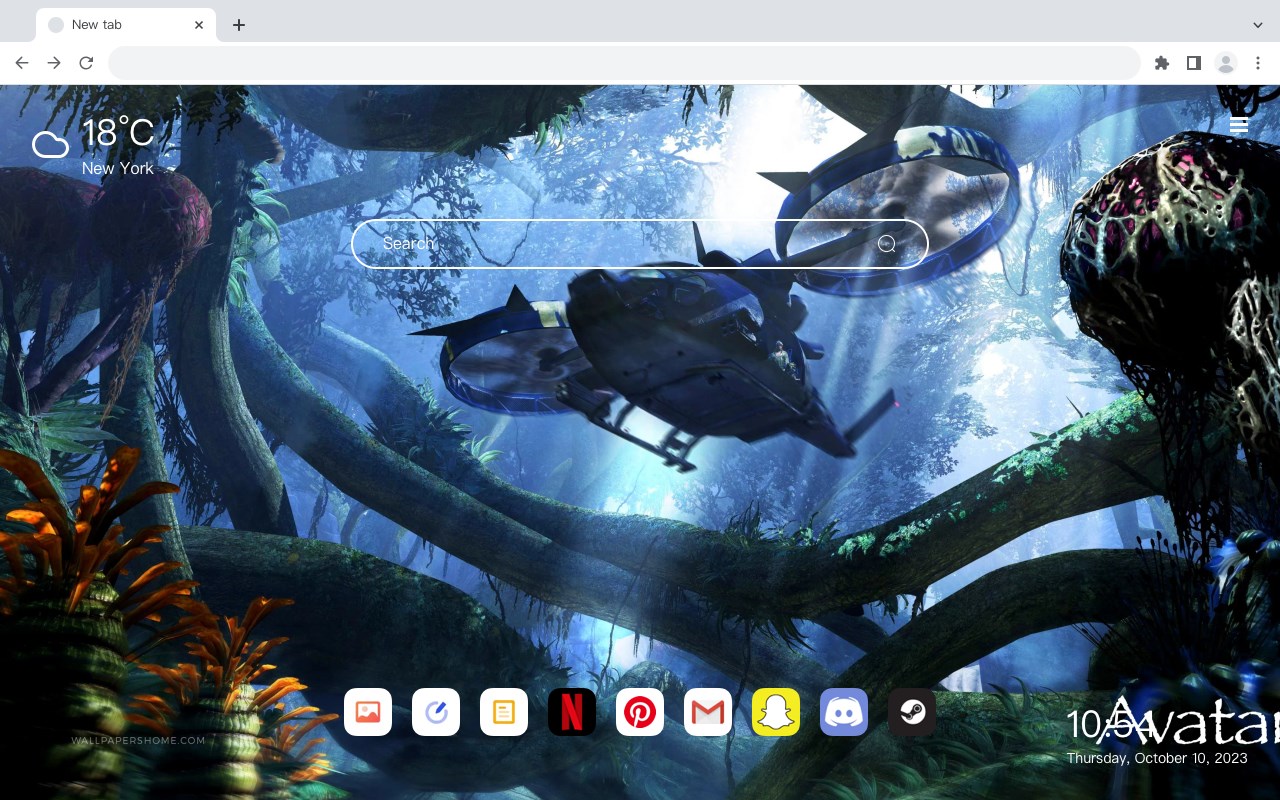Image resolution: width=1280 pixels, height=800 pixels.
Task: Open the Discord shortcut
Action: pos(844,712)
